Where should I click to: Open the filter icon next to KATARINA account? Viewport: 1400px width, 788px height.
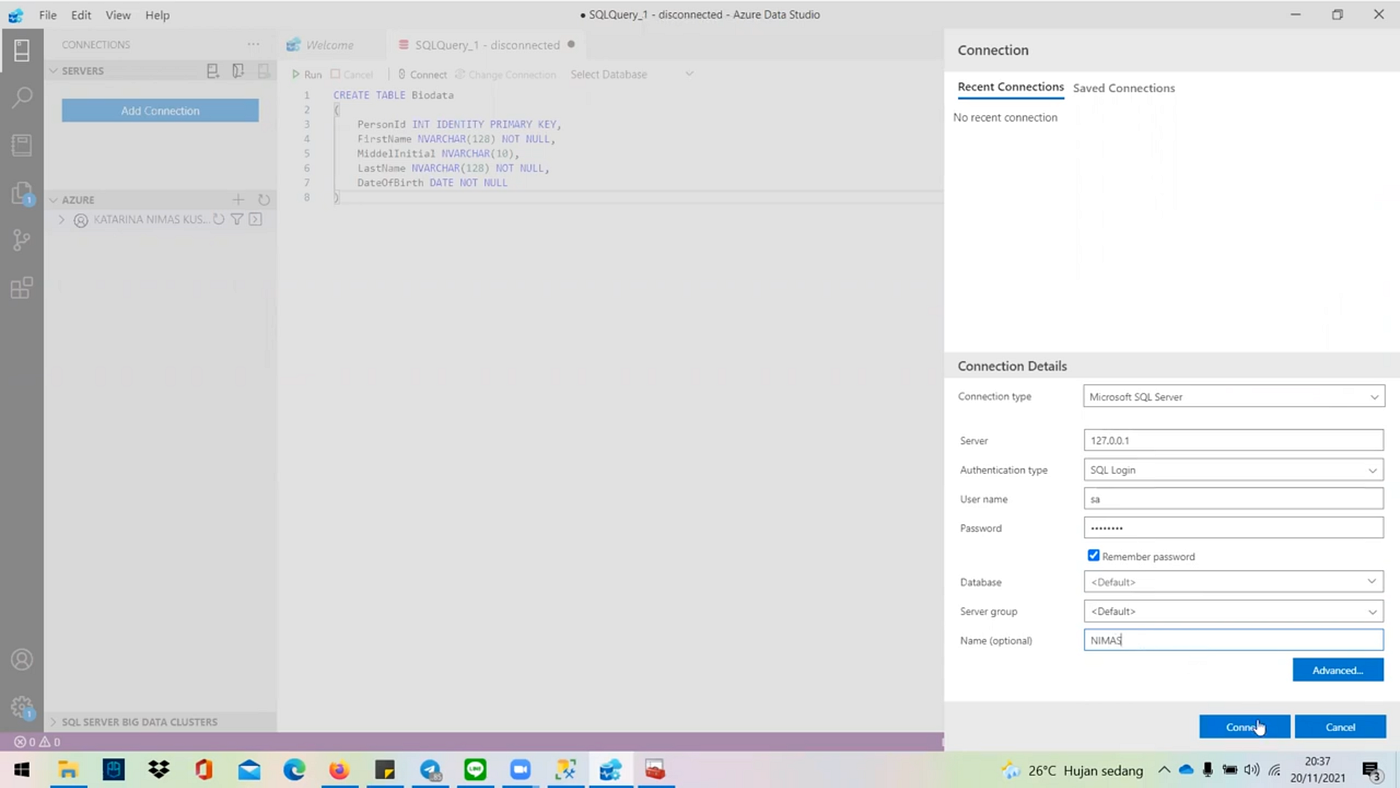[x=237, y=219]
